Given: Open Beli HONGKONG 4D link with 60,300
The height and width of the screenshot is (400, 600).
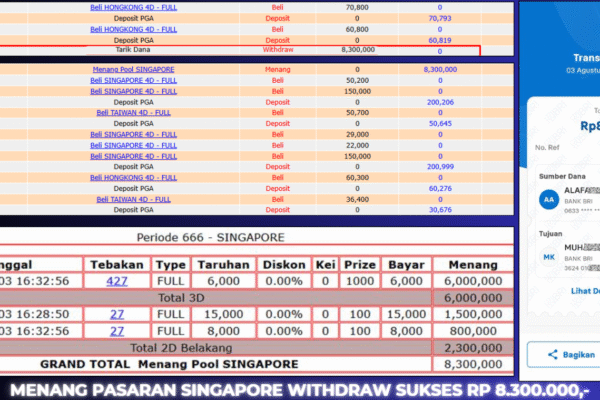Looking at the screenshot, I should (134, 178).
